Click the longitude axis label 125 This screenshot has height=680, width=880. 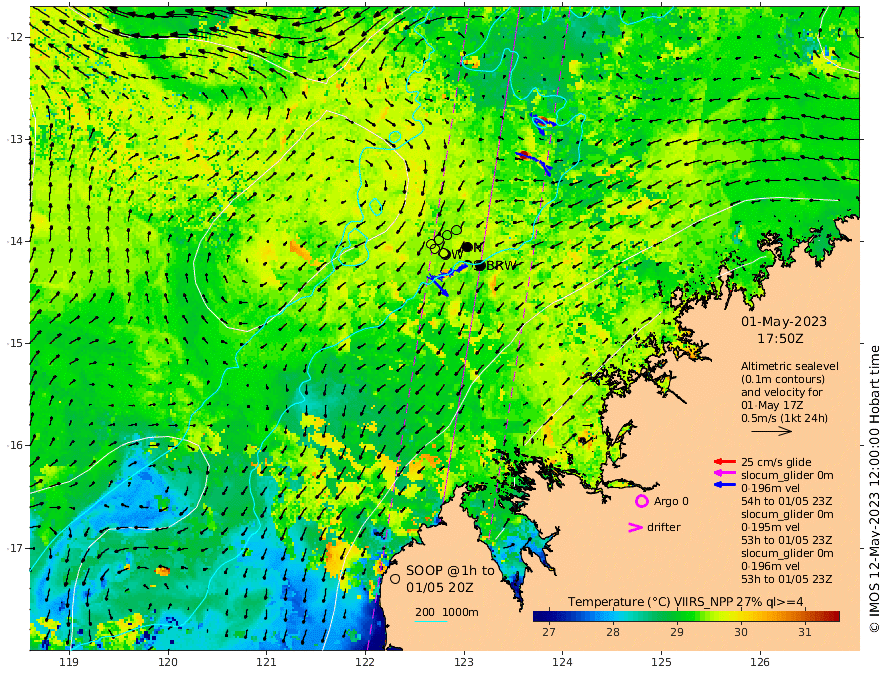tap(662, 662)
